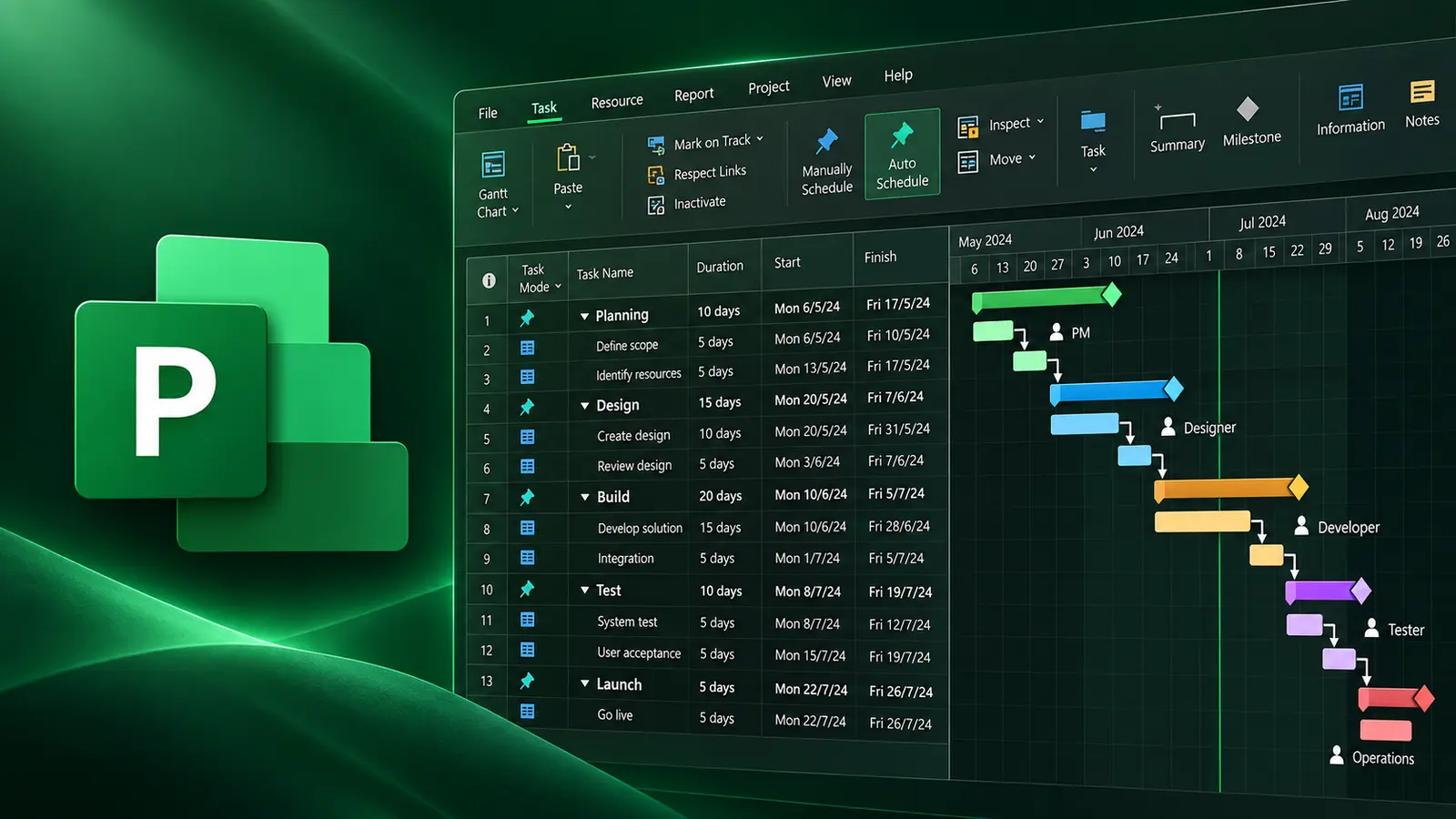Switch to the Report tab

[x=693, y=95]
